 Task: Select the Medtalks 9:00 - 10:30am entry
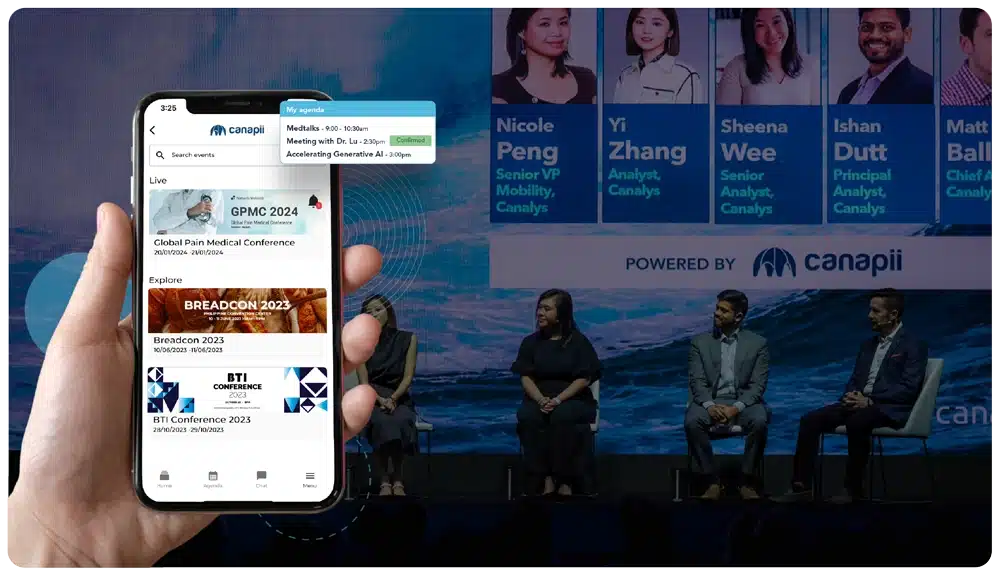(327, 128)
